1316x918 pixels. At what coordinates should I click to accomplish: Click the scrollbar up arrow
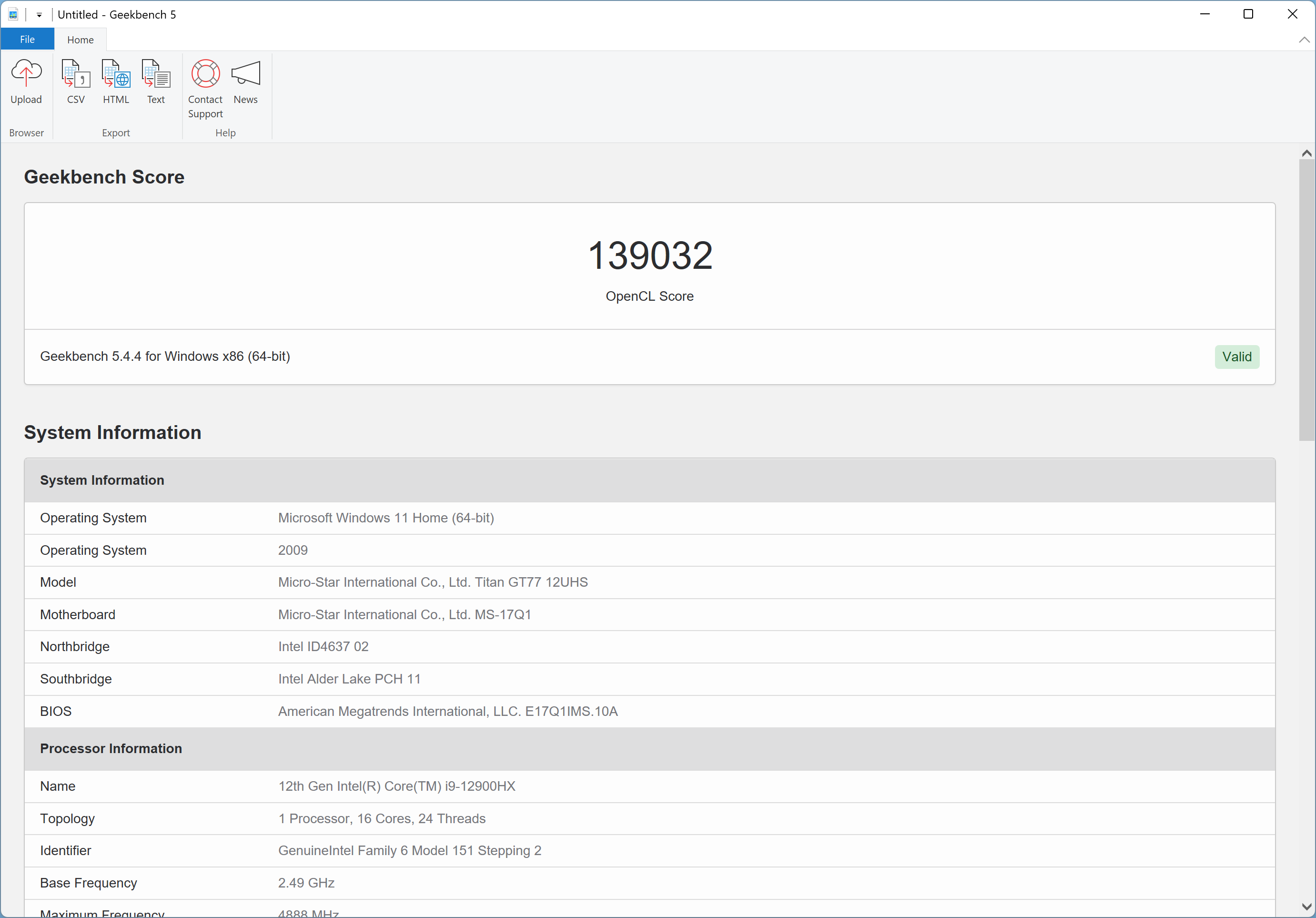click(x=1306, y=153)
